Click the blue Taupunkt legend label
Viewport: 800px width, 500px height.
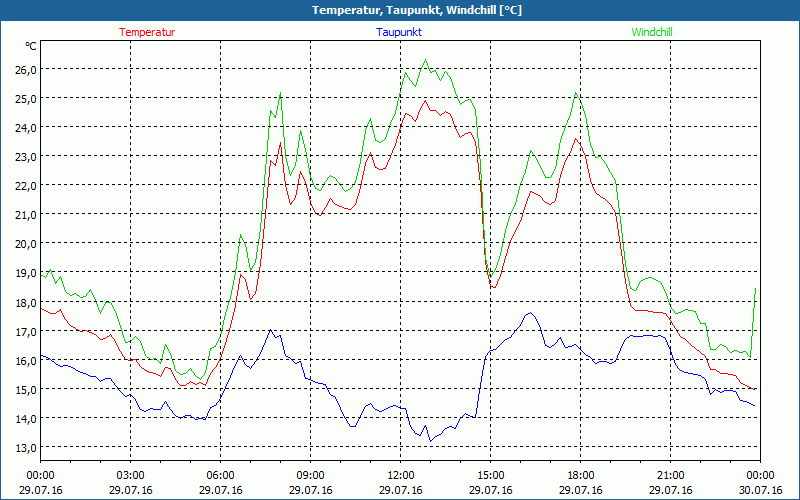(x=399, y=32)
